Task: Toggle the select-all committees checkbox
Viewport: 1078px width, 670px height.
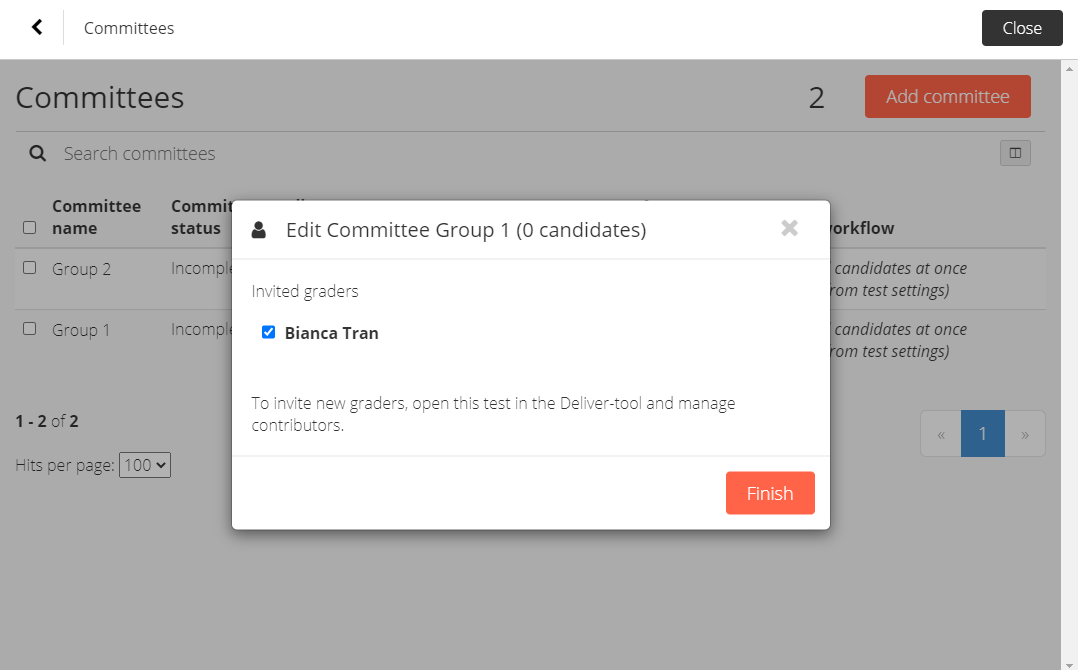Action: [x=30, y=227]
